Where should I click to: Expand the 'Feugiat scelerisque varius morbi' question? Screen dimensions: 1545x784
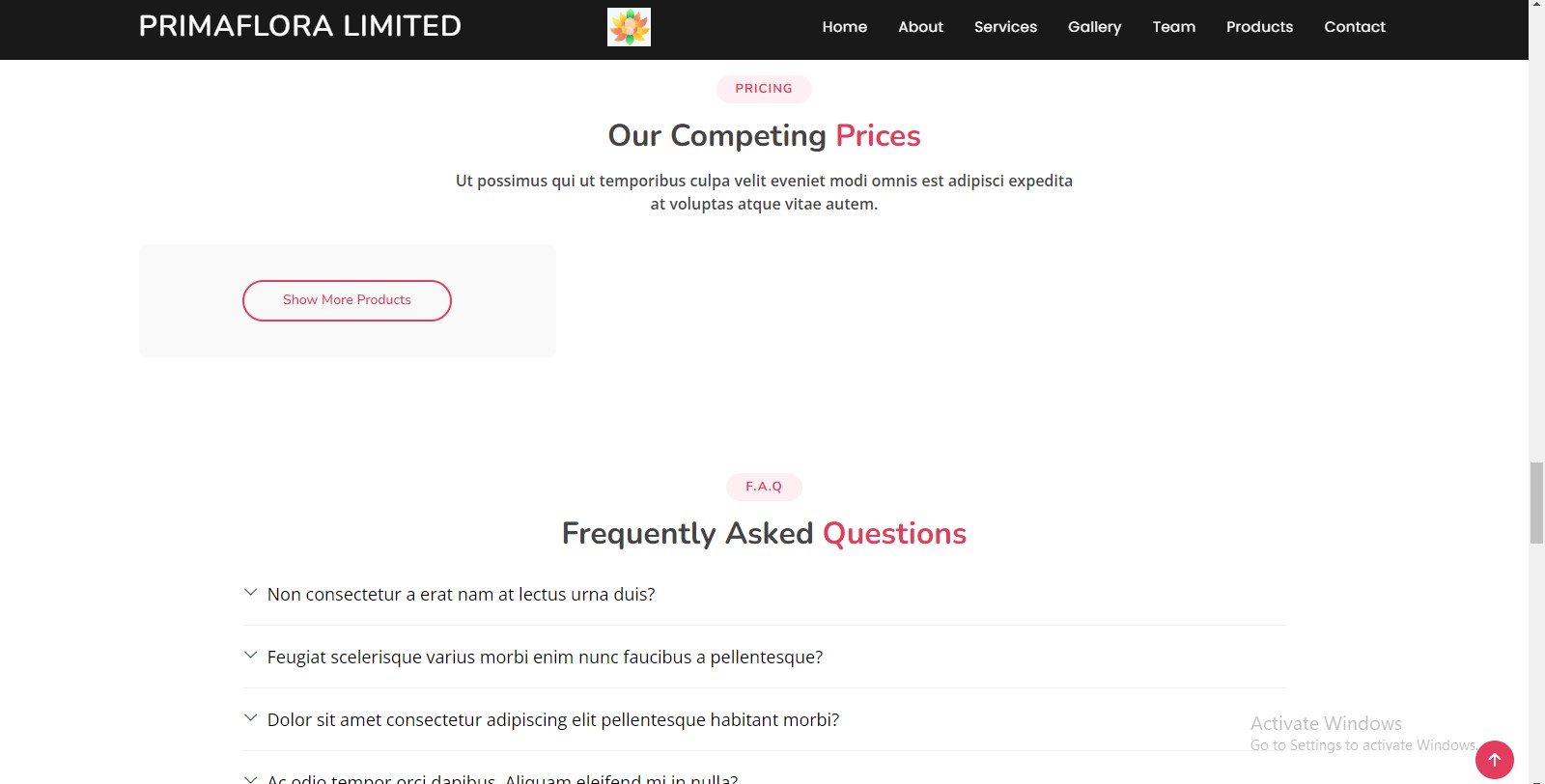pyautogui.click(x=545, y=657)
